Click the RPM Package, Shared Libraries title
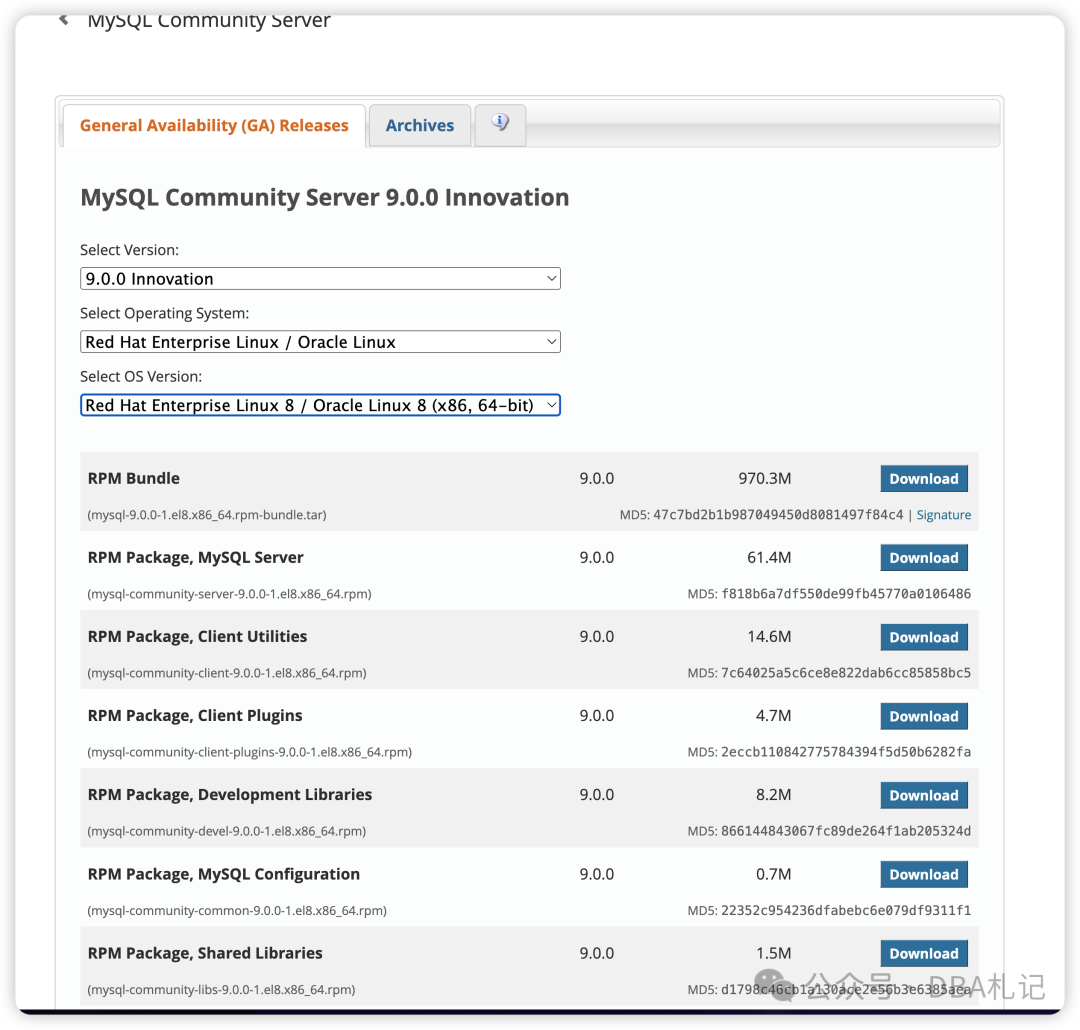Image resolution: width=1080 pixels, height=1030 pixels. click(x=205, y=953)
